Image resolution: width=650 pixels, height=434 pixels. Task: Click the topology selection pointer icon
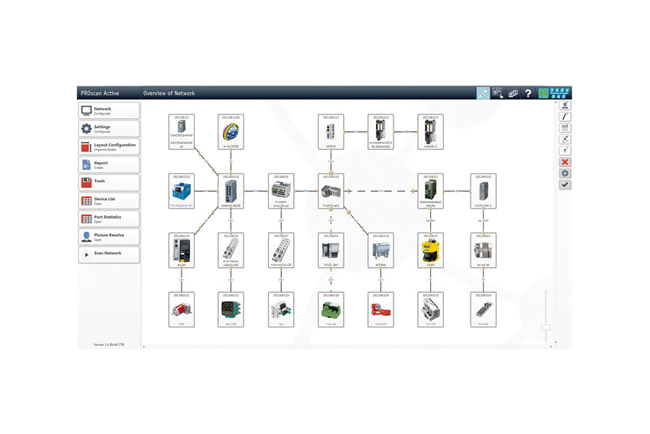pyautogui.click(x=497, y=93)
